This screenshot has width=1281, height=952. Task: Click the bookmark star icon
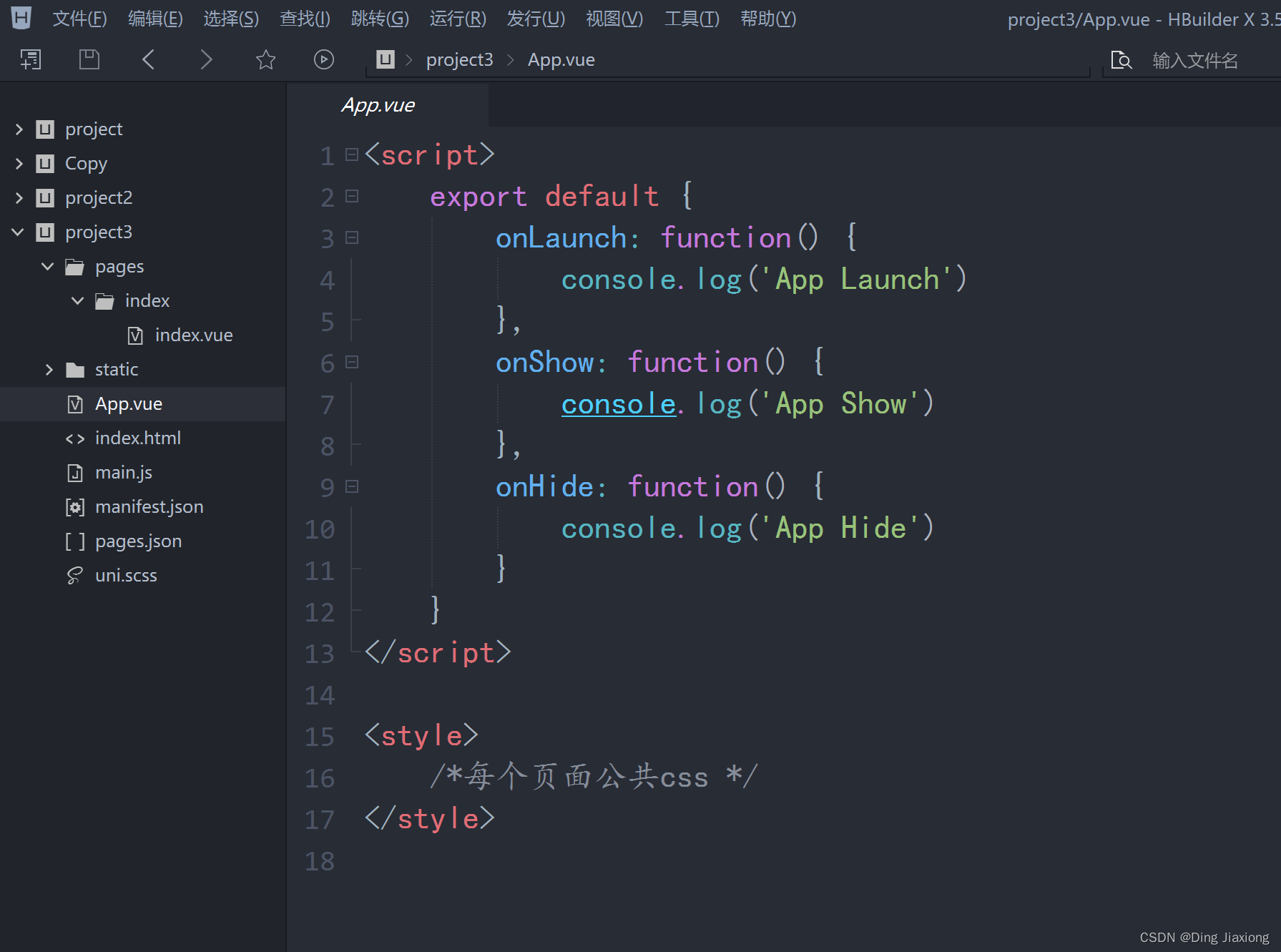[x=265, y=59]
